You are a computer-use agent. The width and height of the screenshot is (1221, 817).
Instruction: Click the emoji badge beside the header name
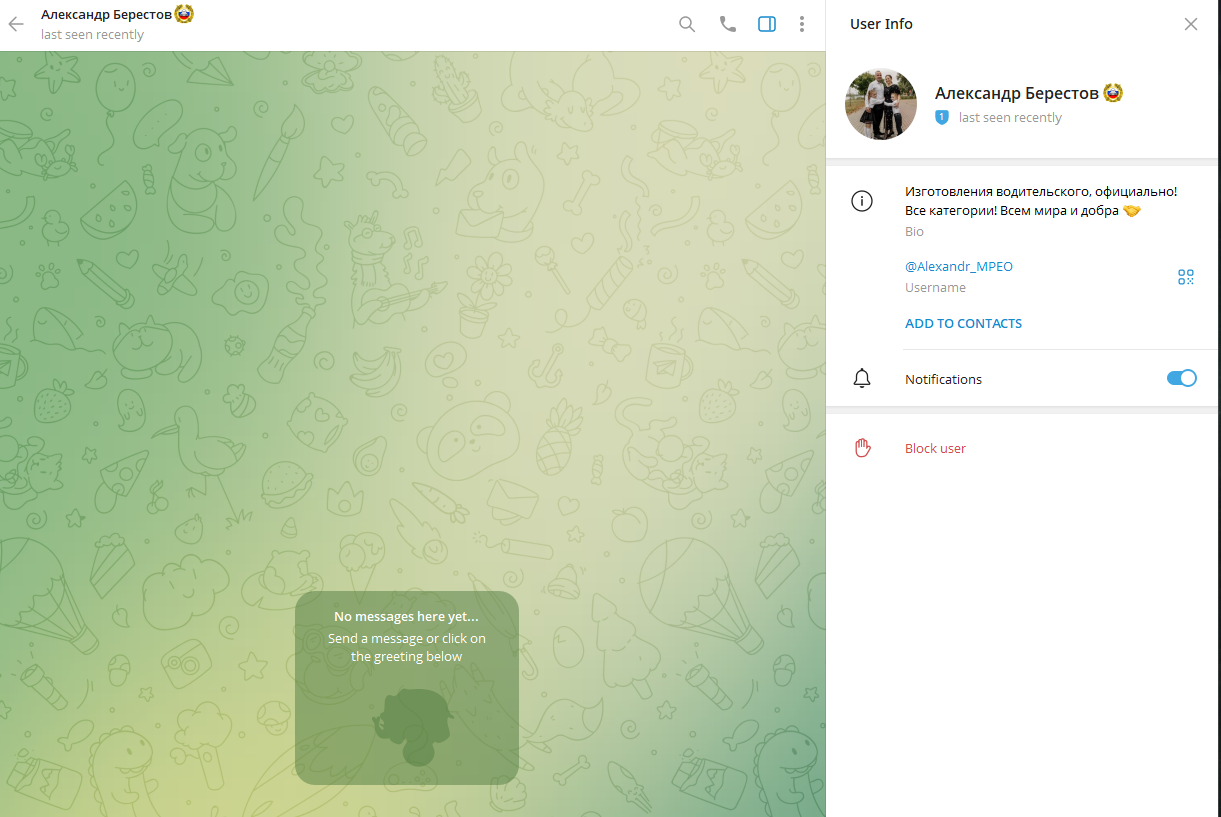tap(183, 14)
